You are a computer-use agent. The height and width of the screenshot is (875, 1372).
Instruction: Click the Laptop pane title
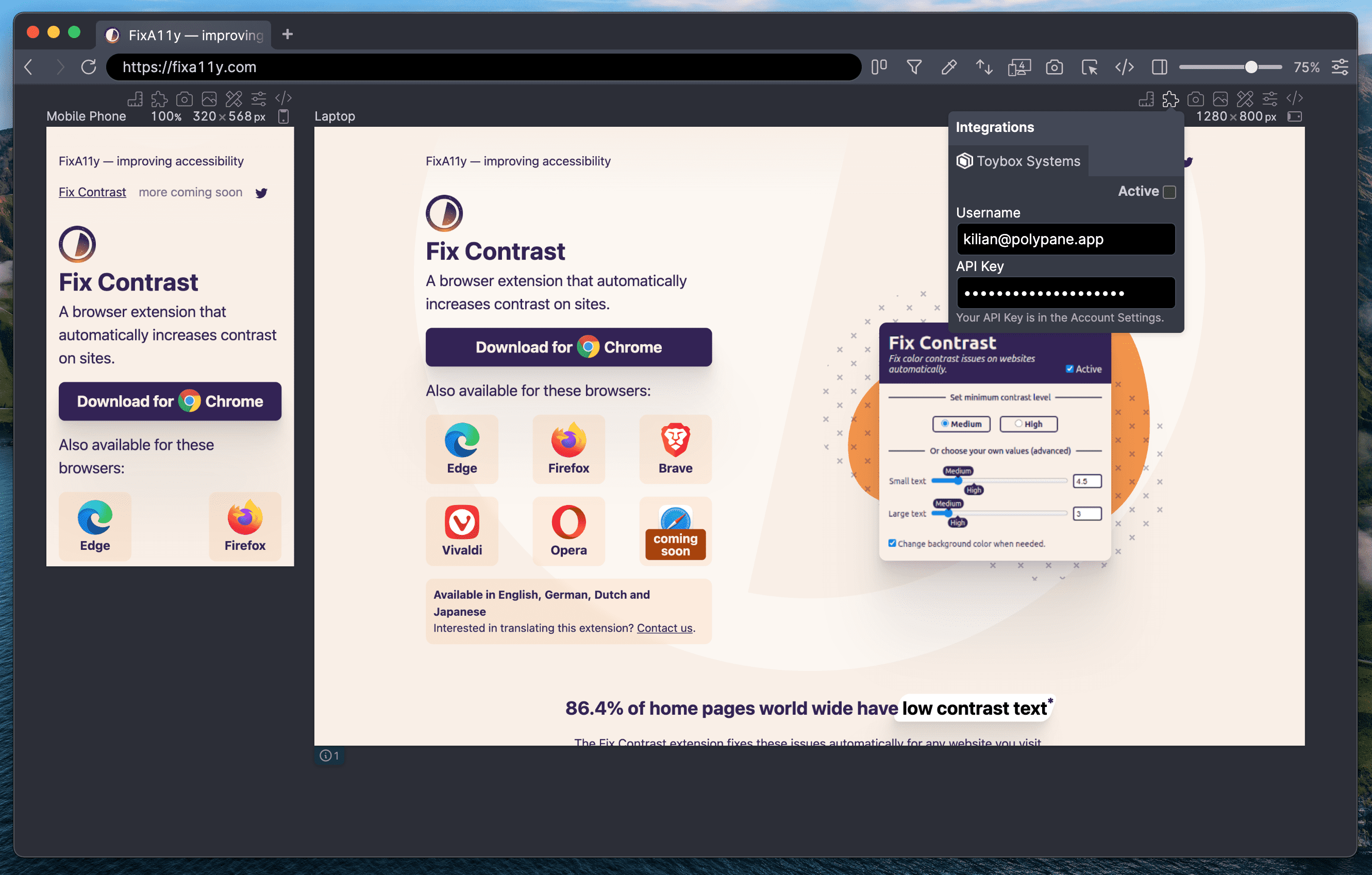coord(334,116)
